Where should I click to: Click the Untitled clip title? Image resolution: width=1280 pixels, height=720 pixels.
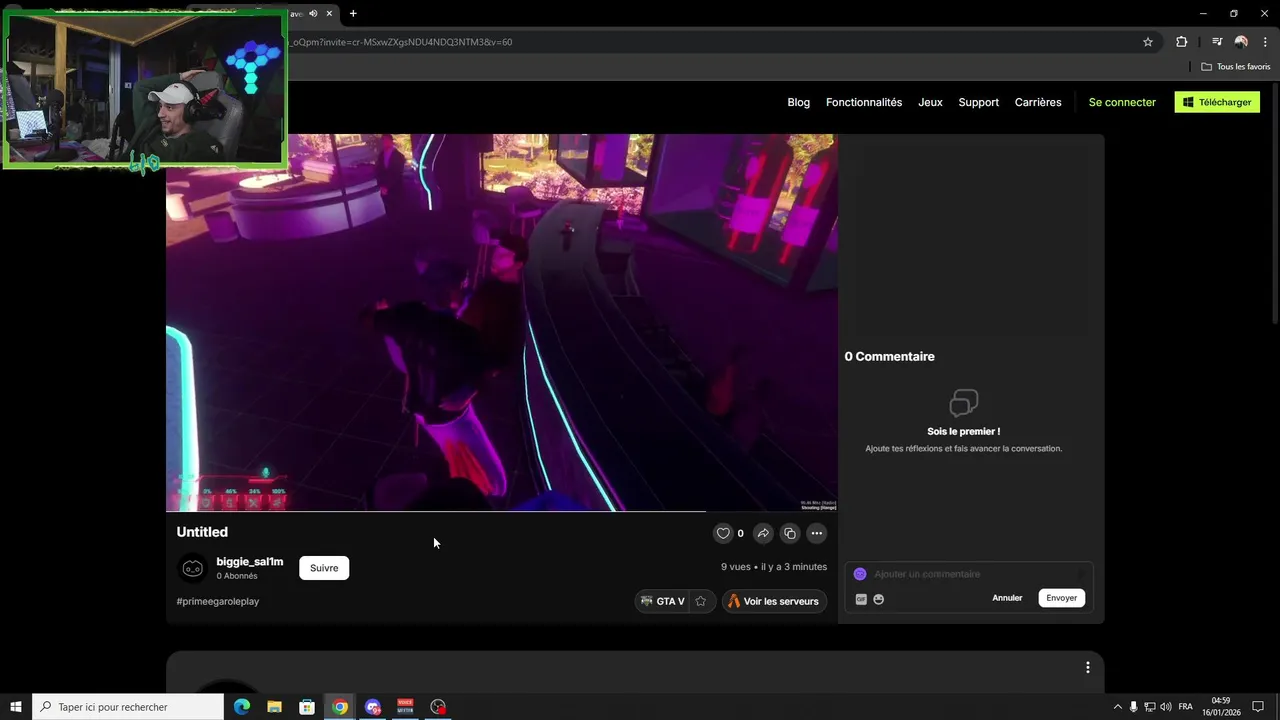[202, 532]
